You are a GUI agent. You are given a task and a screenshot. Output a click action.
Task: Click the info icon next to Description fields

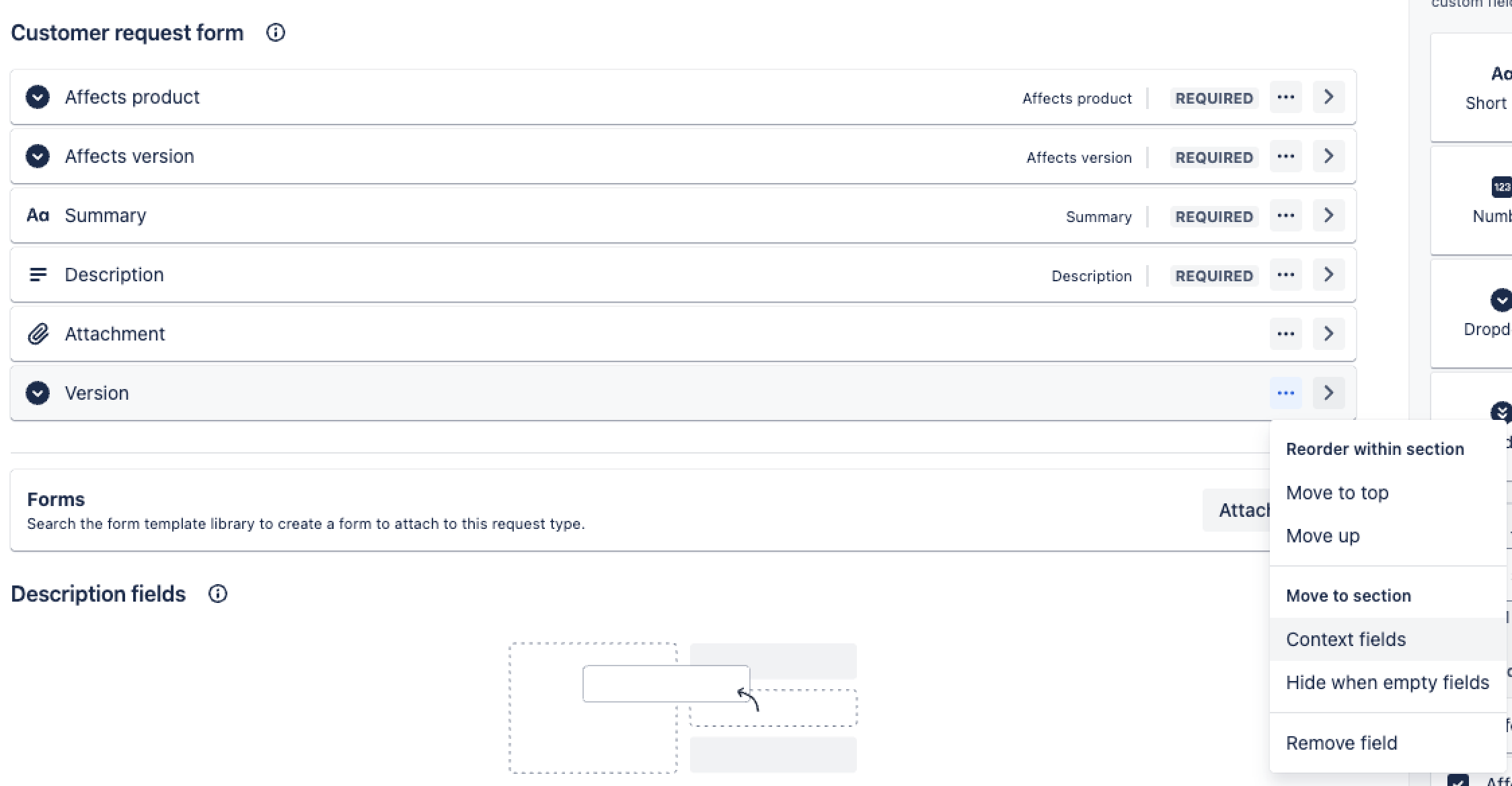[217, 594]
